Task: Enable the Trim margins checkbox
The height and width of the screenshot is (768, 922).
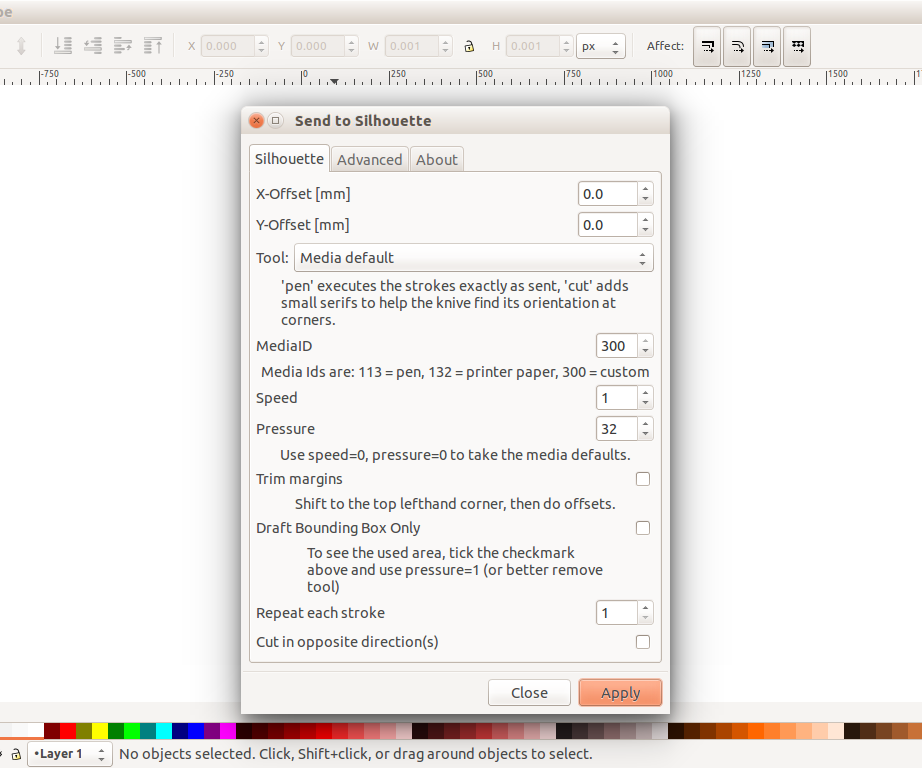Action: pos(643,478)
